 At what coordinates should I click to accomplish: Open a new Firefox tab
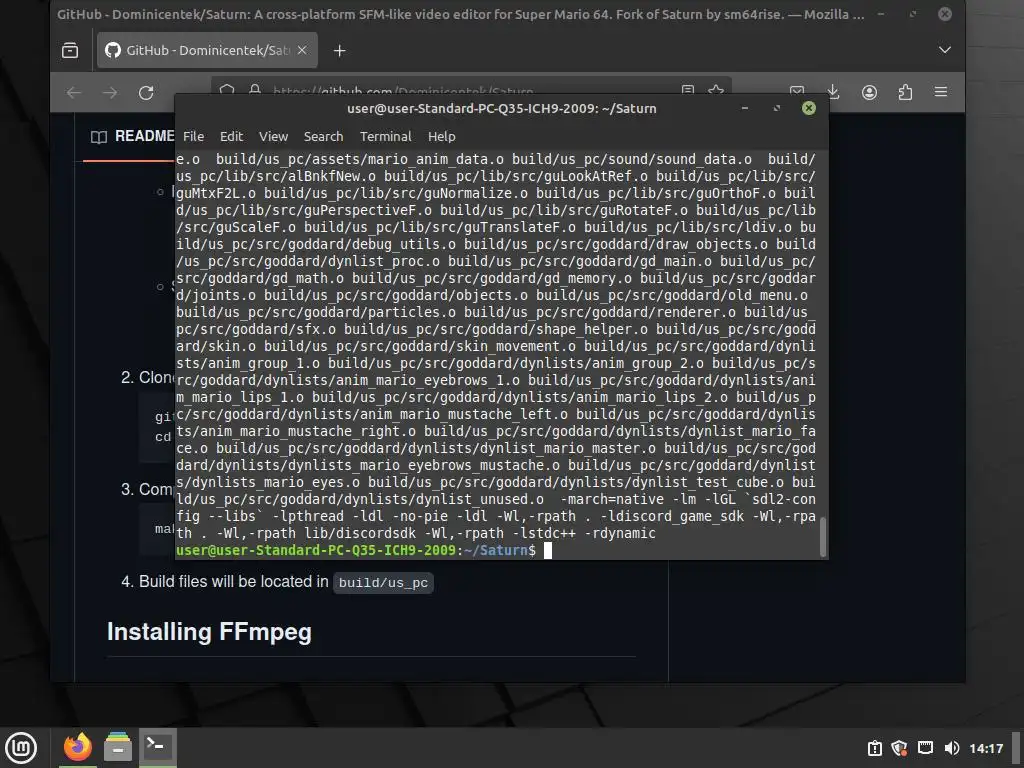340,50
